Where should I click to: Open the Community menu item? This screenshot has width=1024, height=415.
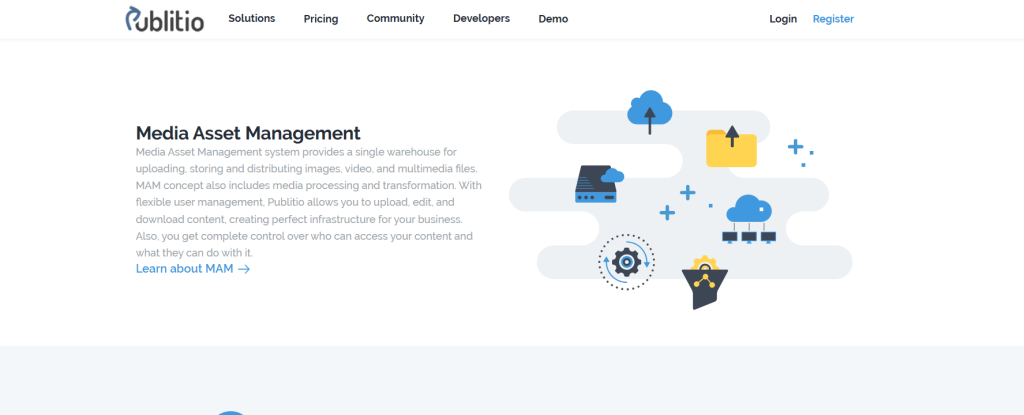(x=395, y=18)
